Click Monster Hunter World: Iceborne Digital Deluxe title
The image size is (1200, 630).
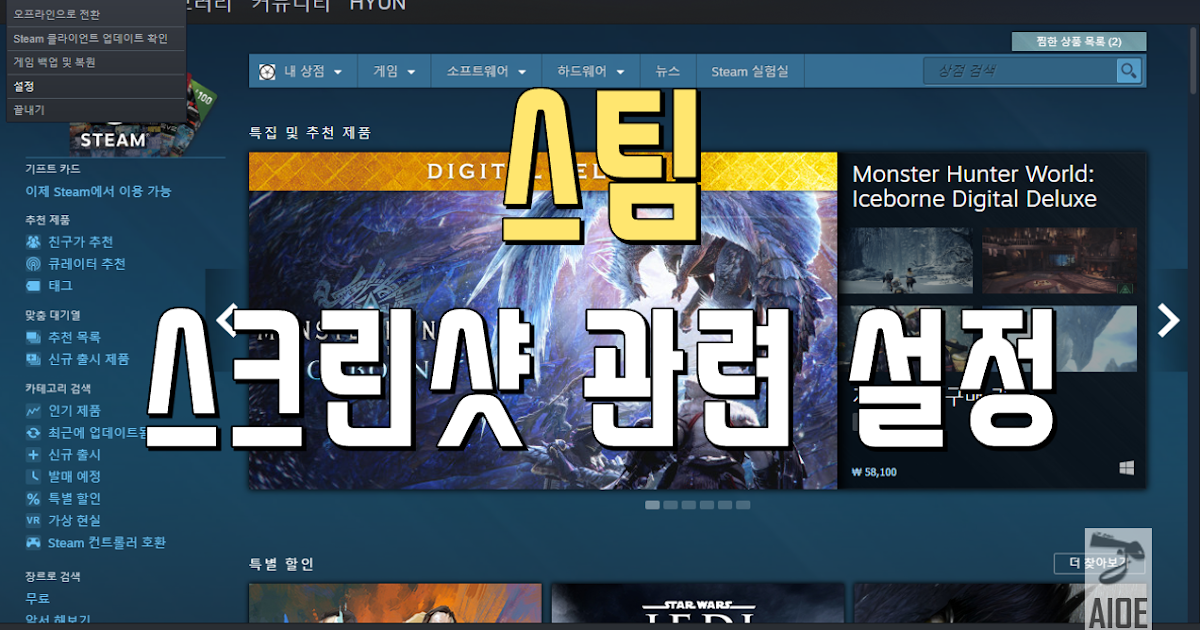(975, 185)
